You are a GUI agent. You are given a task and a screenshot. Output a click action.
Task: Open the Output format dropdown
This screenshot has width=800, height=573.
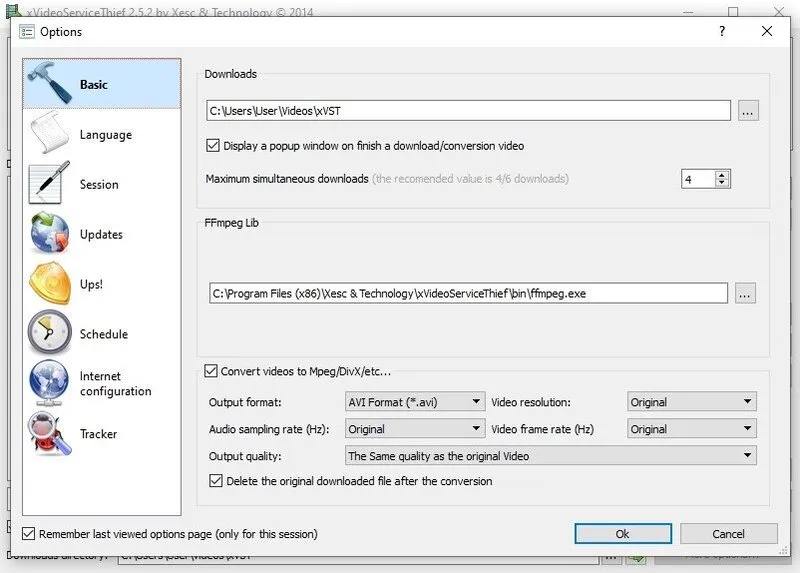(x=415, y=402)
